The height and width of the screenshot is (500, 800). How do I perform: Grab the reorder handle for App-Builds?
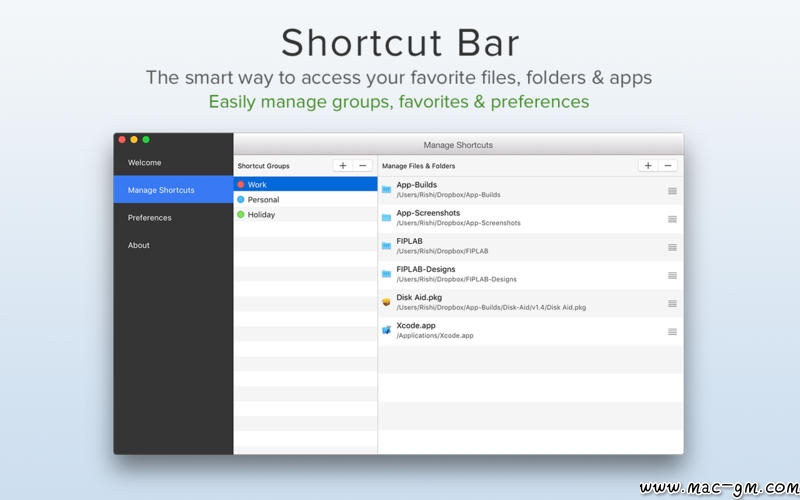point(672,191)
